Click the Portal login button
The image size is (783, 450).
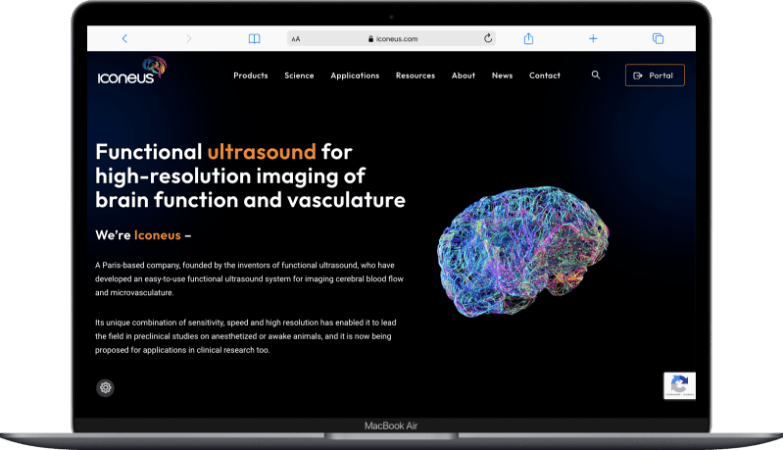click(x=655, y=75)
